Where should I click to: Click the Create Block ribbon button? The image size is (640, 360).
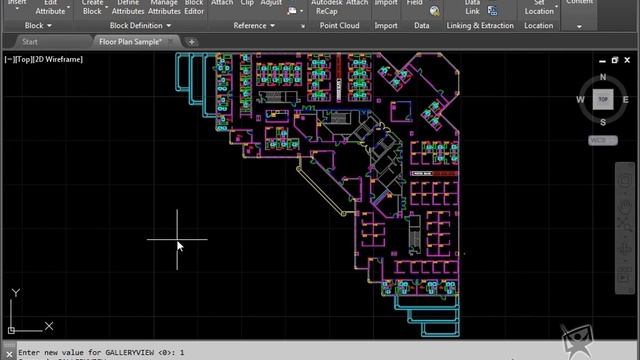92,7
